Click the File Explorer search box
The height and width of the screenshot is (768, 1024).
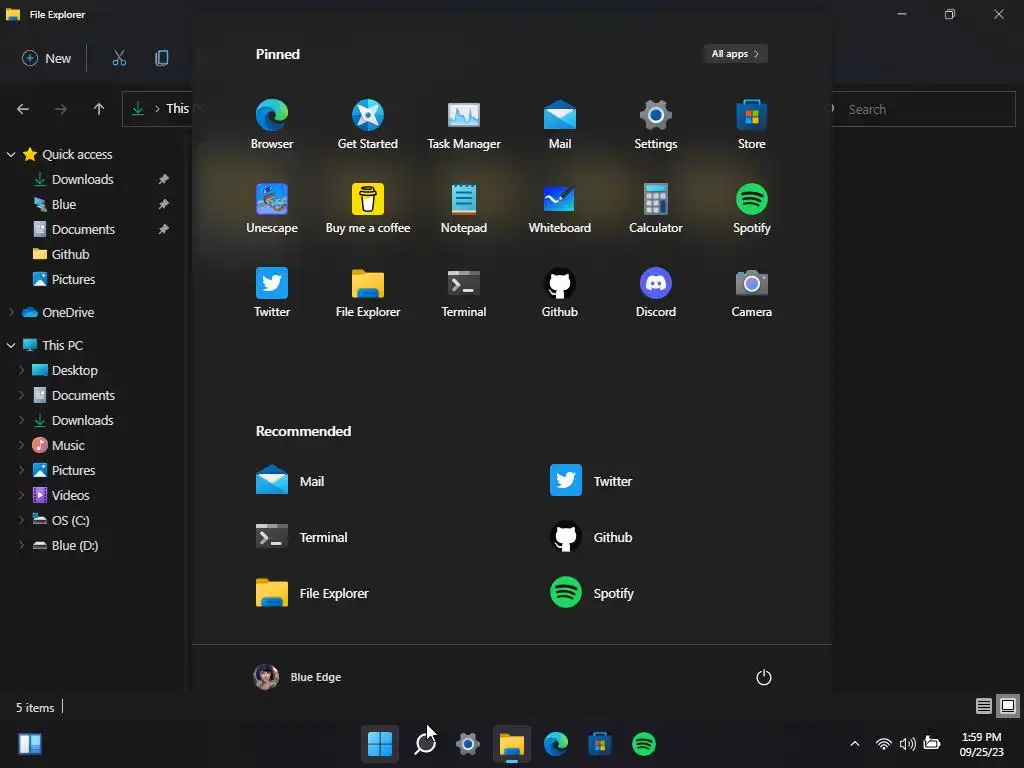point(921,109)
